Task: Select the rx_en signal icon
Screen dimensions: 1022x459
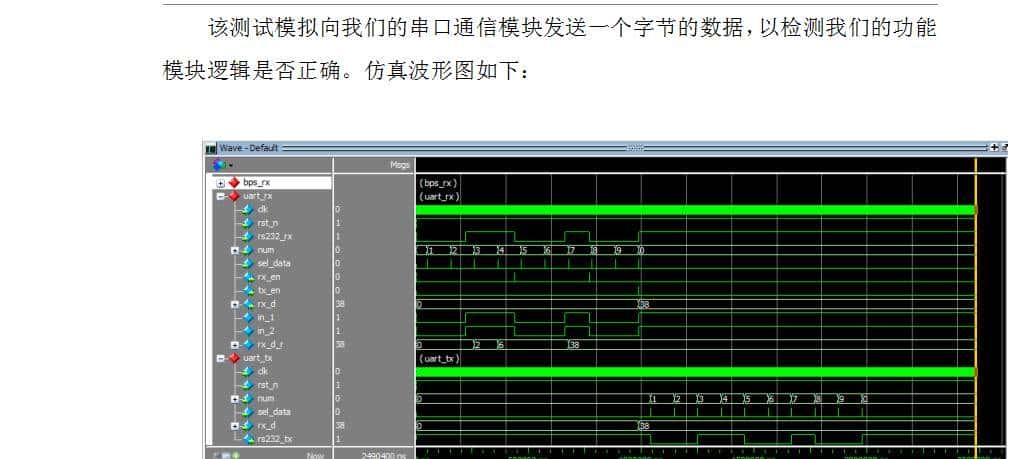Action: coord(248,277)
